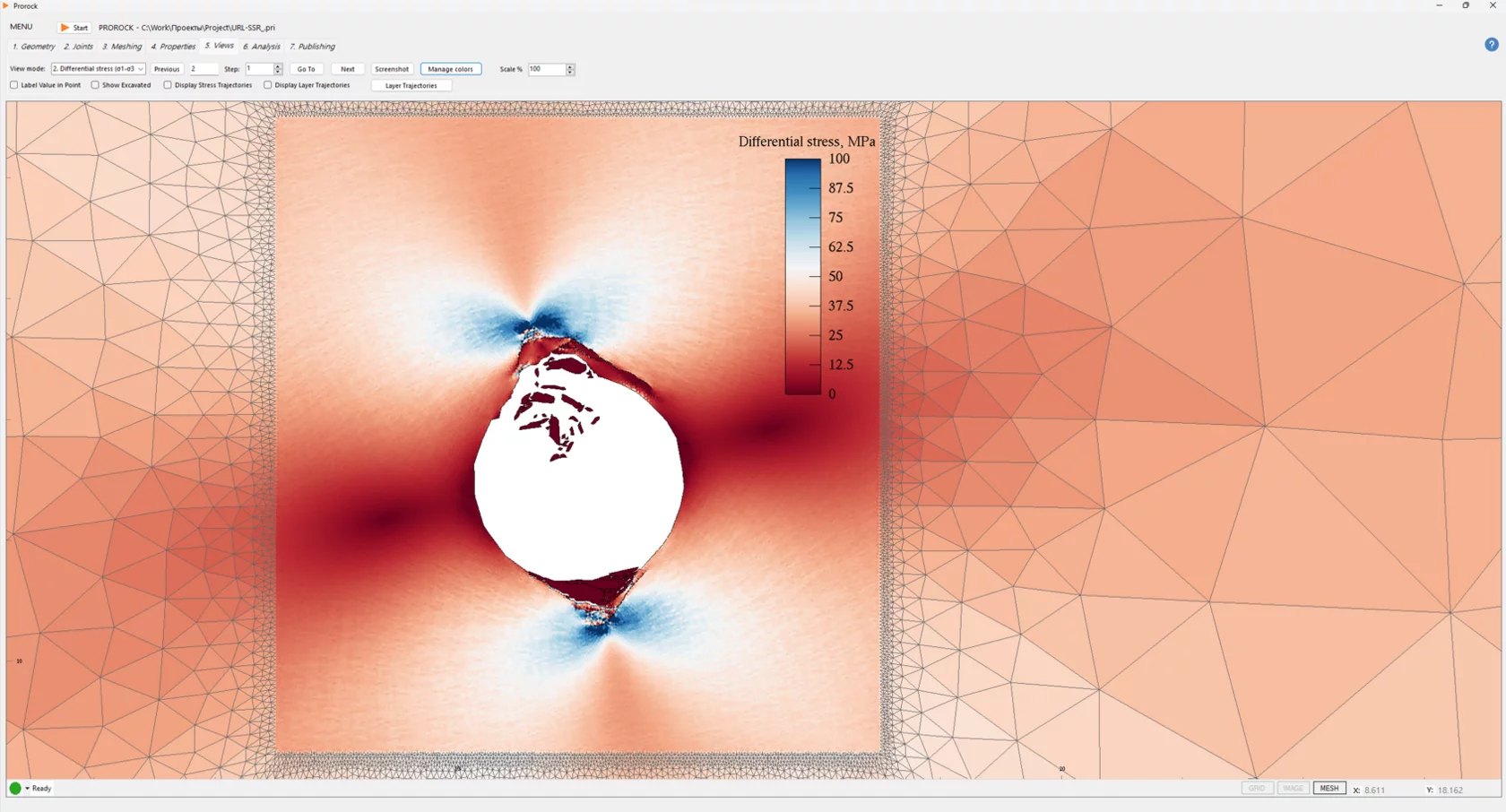Screen dimensions: 1506x812
Task: Toggle the MESH display button
Action: click(1329, 789)
